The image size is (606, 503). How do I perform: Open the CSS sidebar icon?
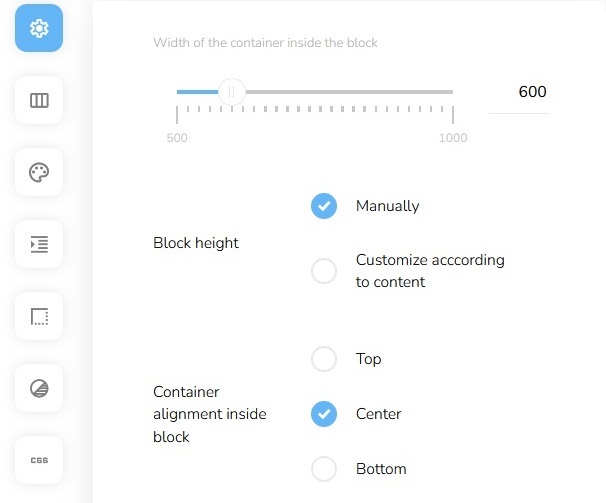point(39,460)
